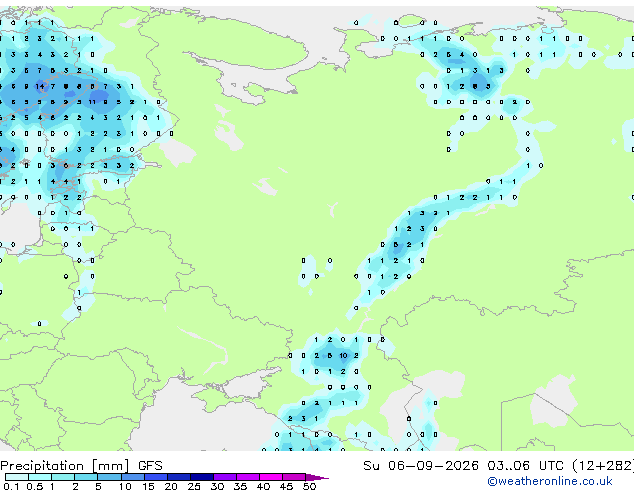Viewport: 634px width, 490px height.
Task: Select the 'Su 06-09-2026 03..06 UTC' date text
Action: pos(463,466)
